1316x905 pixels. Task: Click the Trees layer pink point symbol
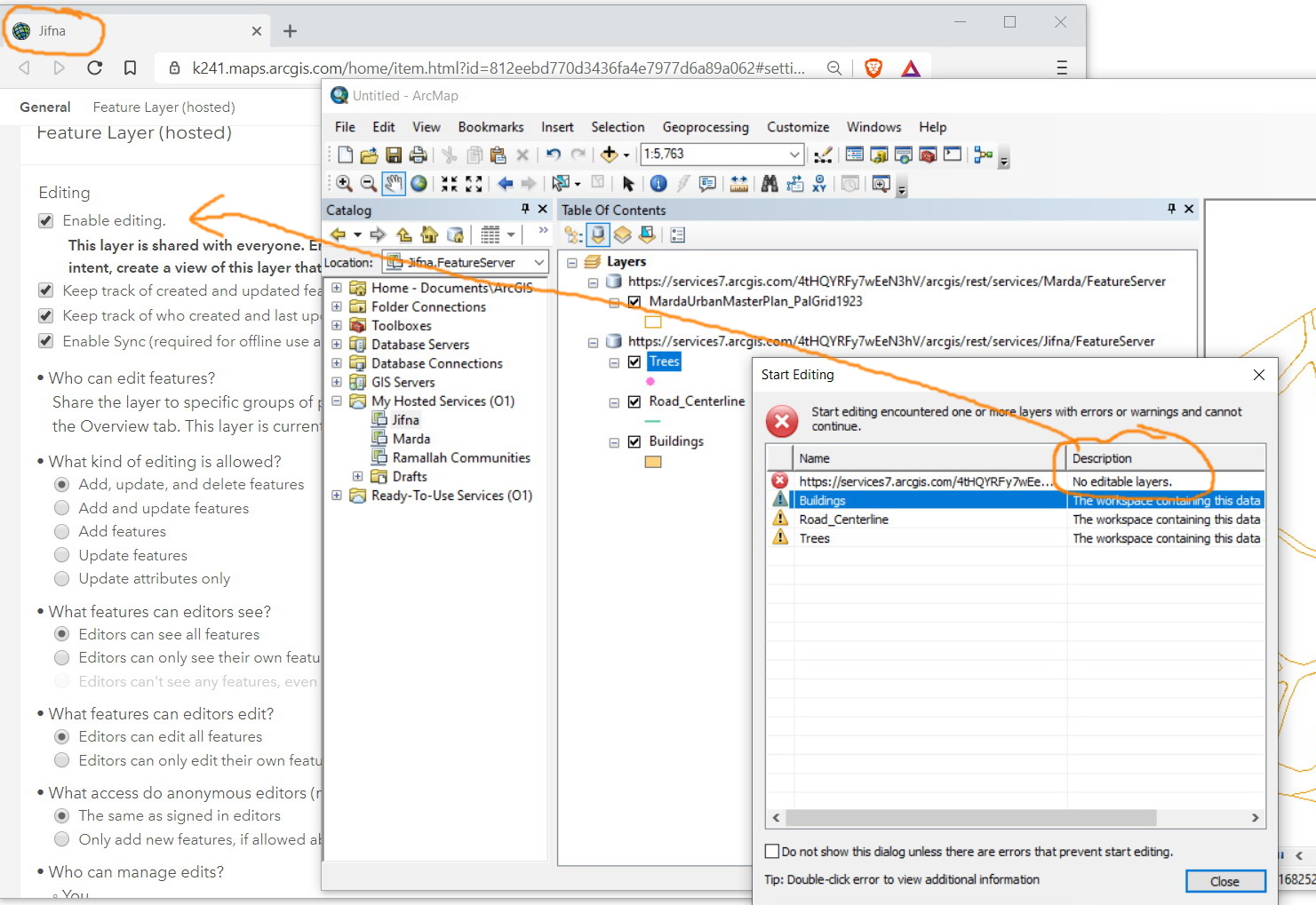(x=650, y=381)
